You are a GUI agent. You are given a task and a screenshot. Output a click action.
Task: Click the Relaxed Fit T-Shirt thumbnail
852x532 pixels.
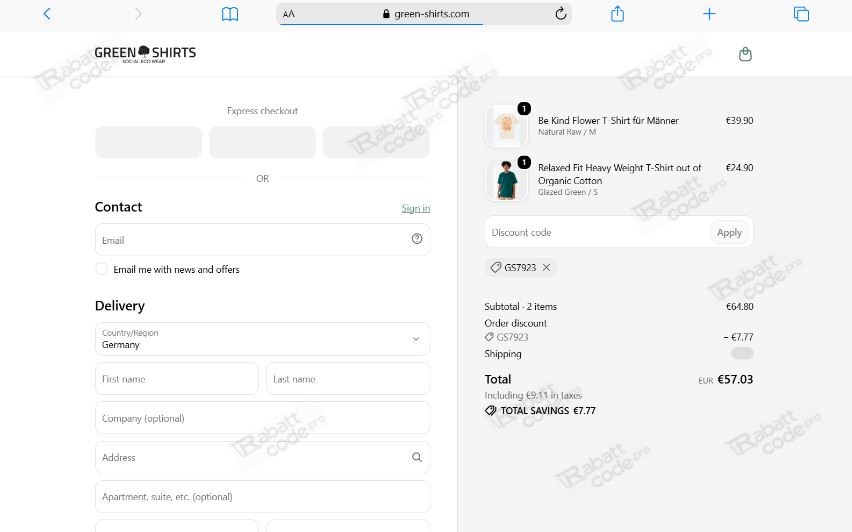[x=506, y=179]
